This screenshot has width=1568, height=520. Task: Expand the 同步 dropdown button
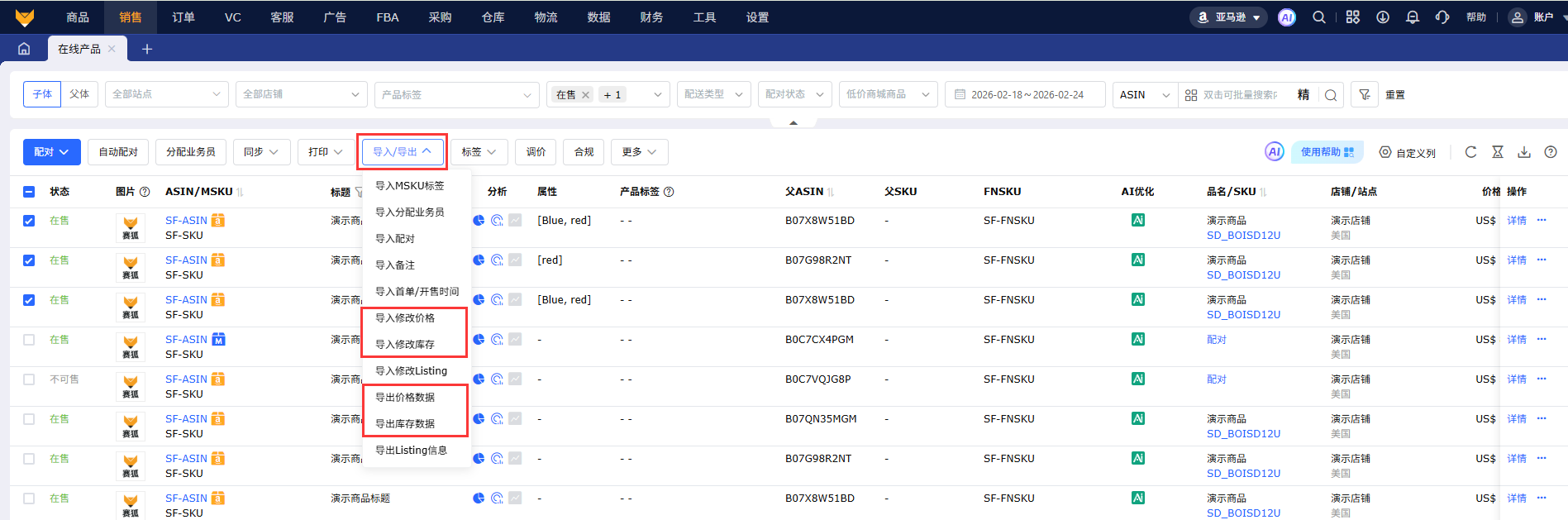pos(261,152)
